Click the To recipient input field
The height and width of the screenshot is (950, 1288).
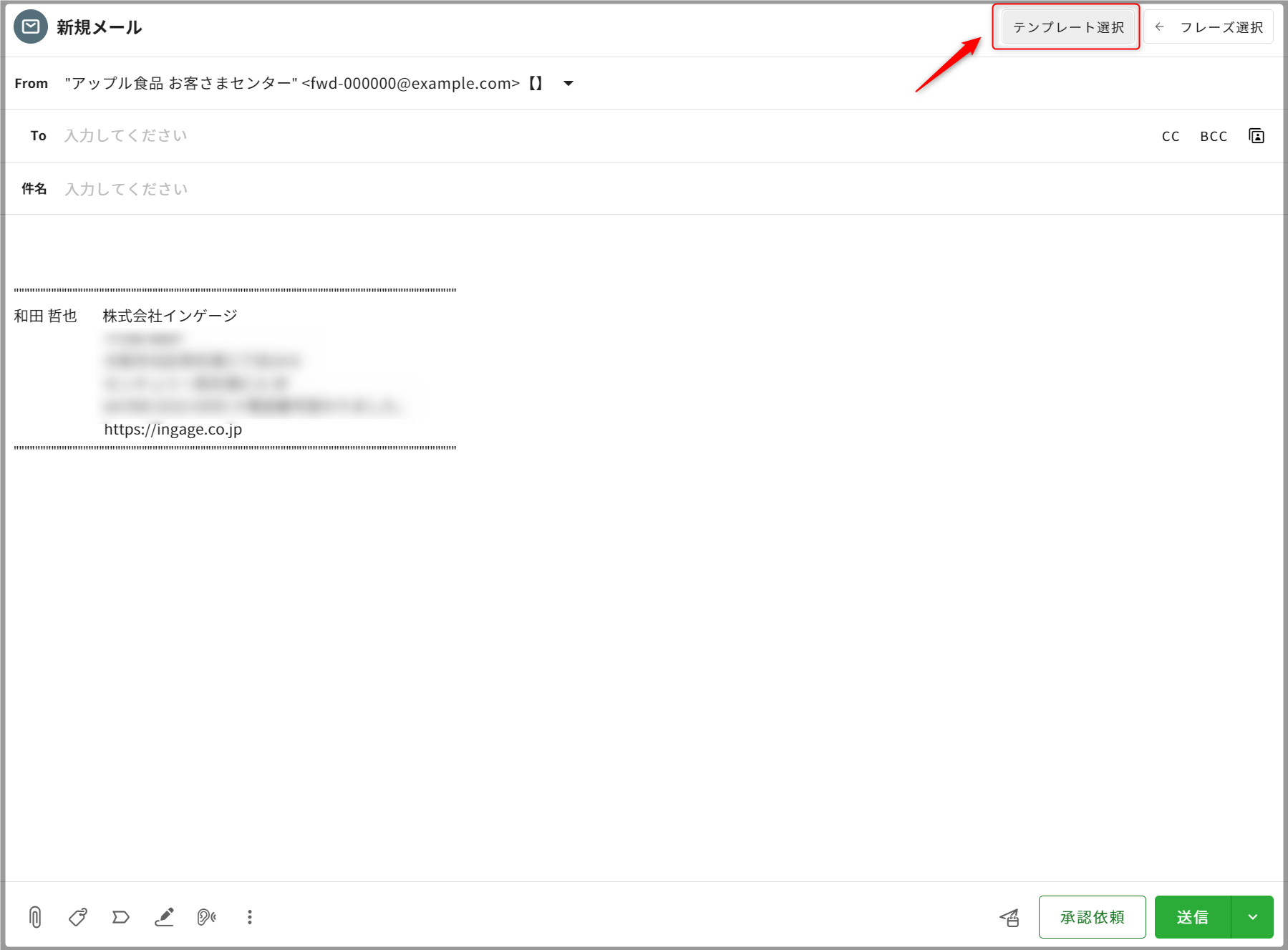pyautogui.click(x=573, y=136)
